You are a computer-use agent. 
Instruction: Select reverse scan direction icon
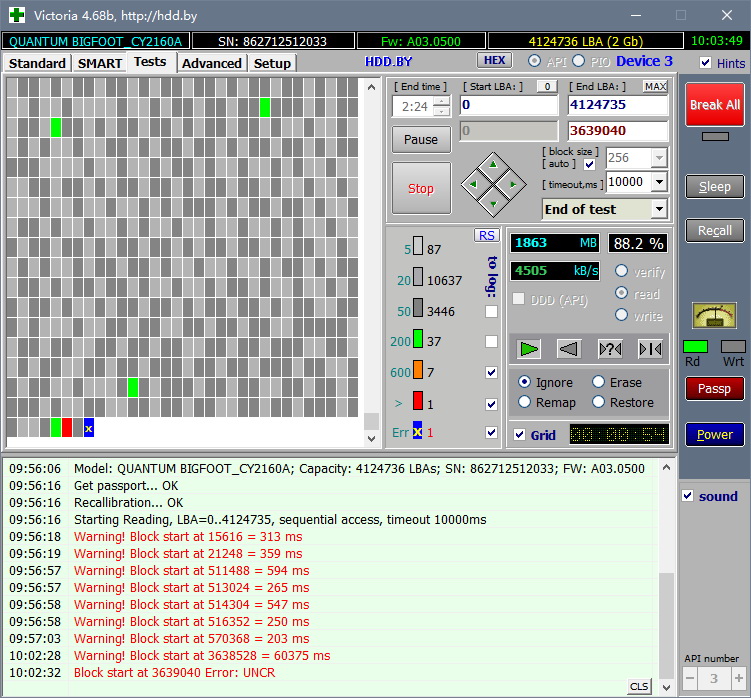click(x=569, y=349)
